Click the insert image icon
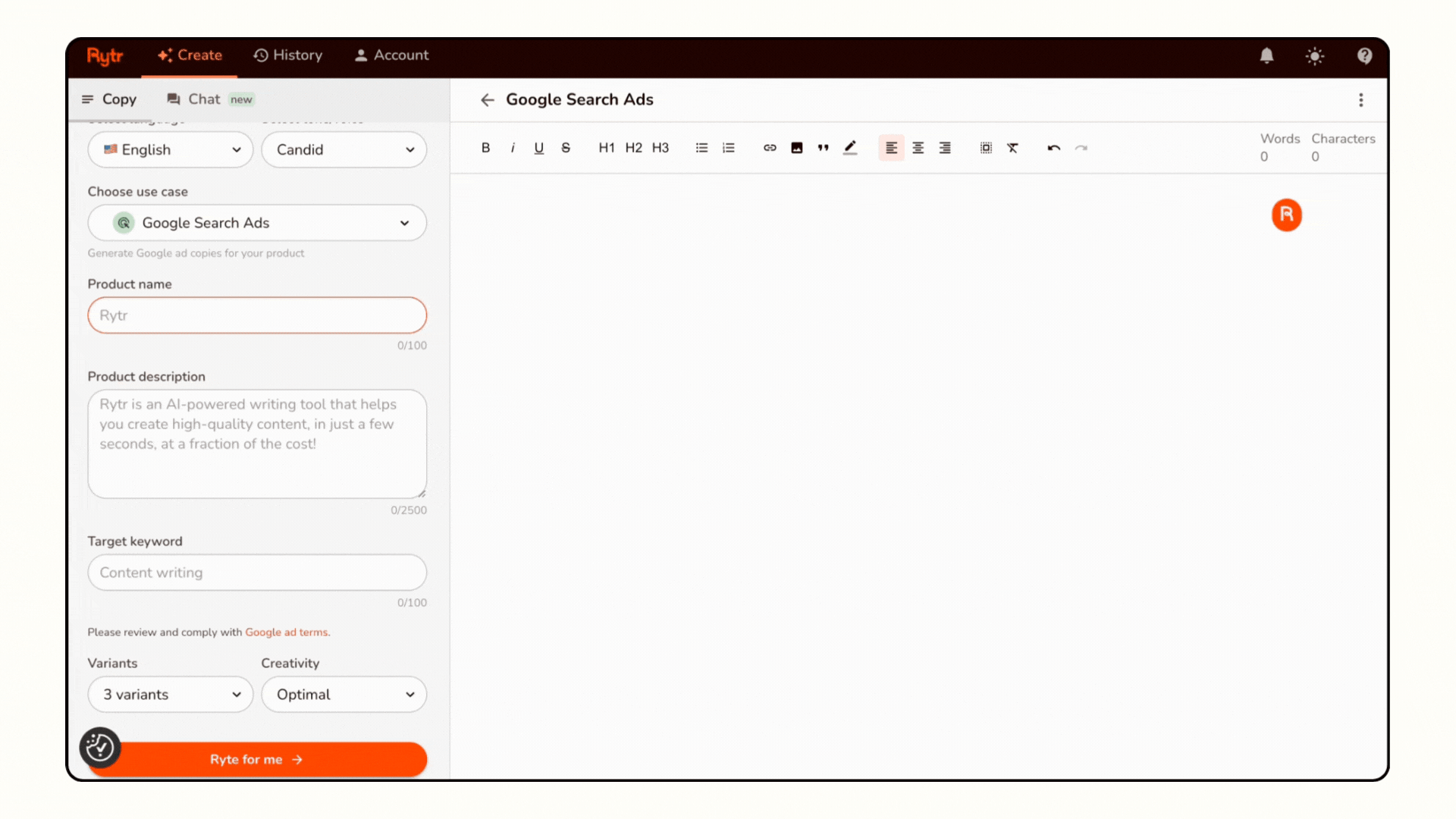The height and width of the screenshot is (819, 1456). tap(796, 148)
